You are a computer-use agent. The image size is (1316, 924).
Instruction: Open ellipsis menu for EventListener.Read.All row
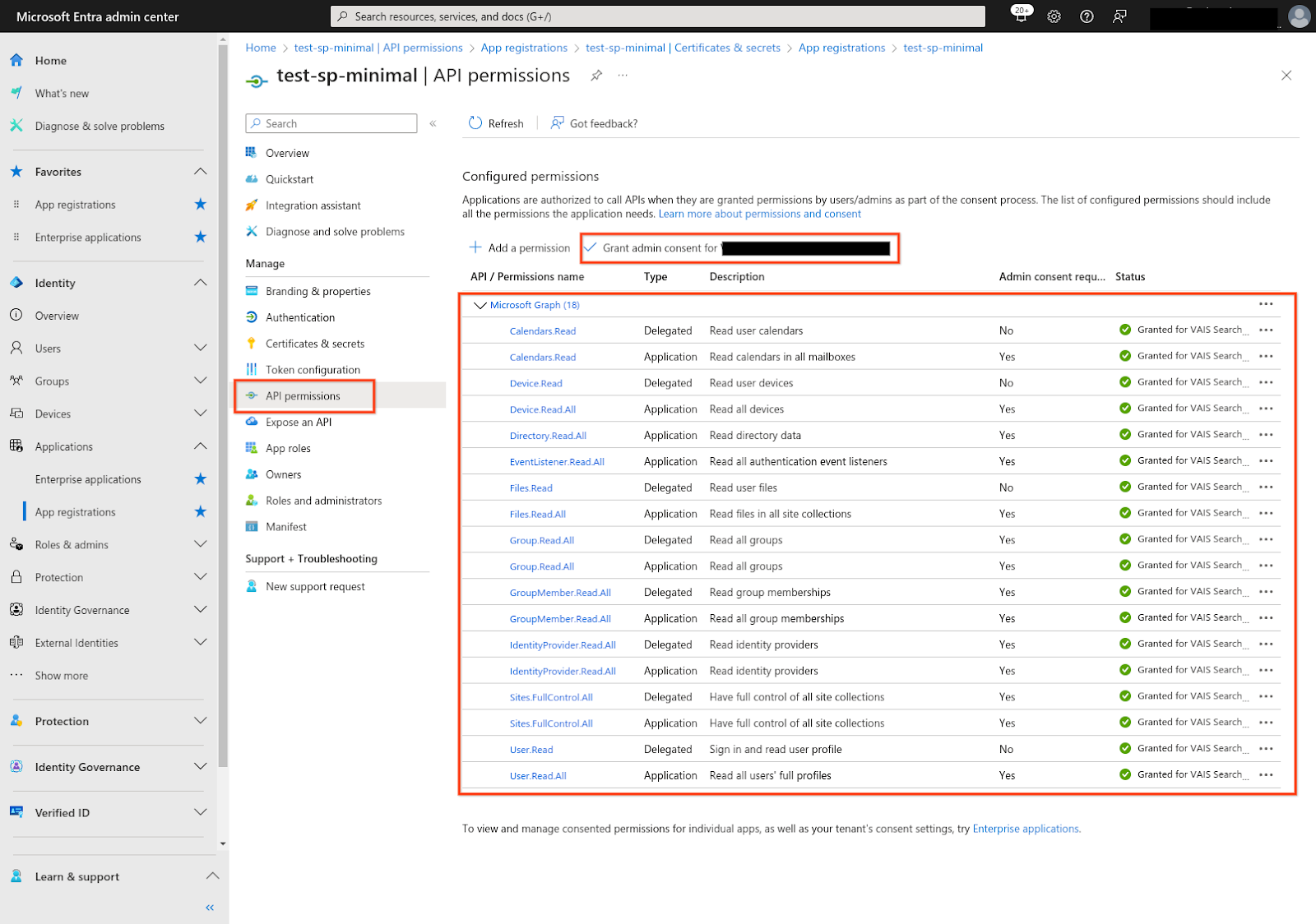[x=1266, y=461]
